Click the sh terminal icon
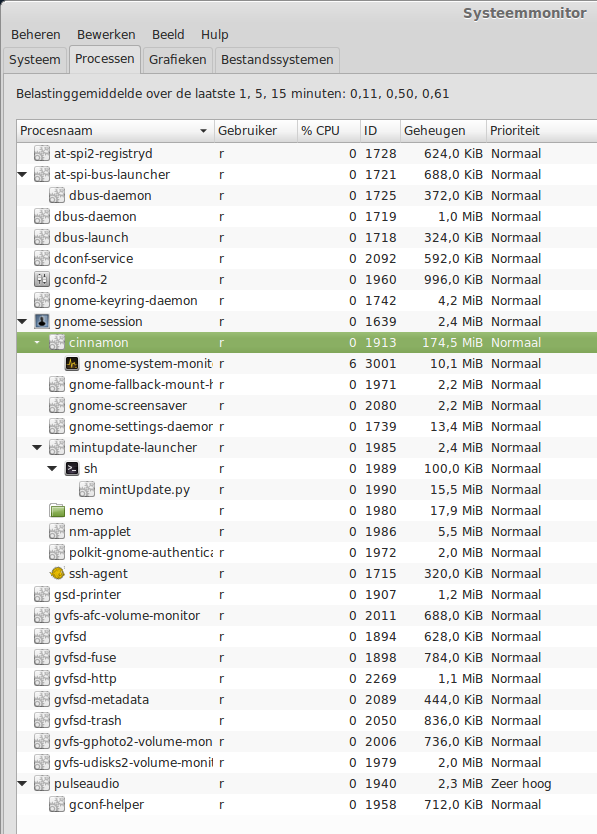The width and height of the screenshot is (597, 834). pyautogui.click(x=72, y=469)
